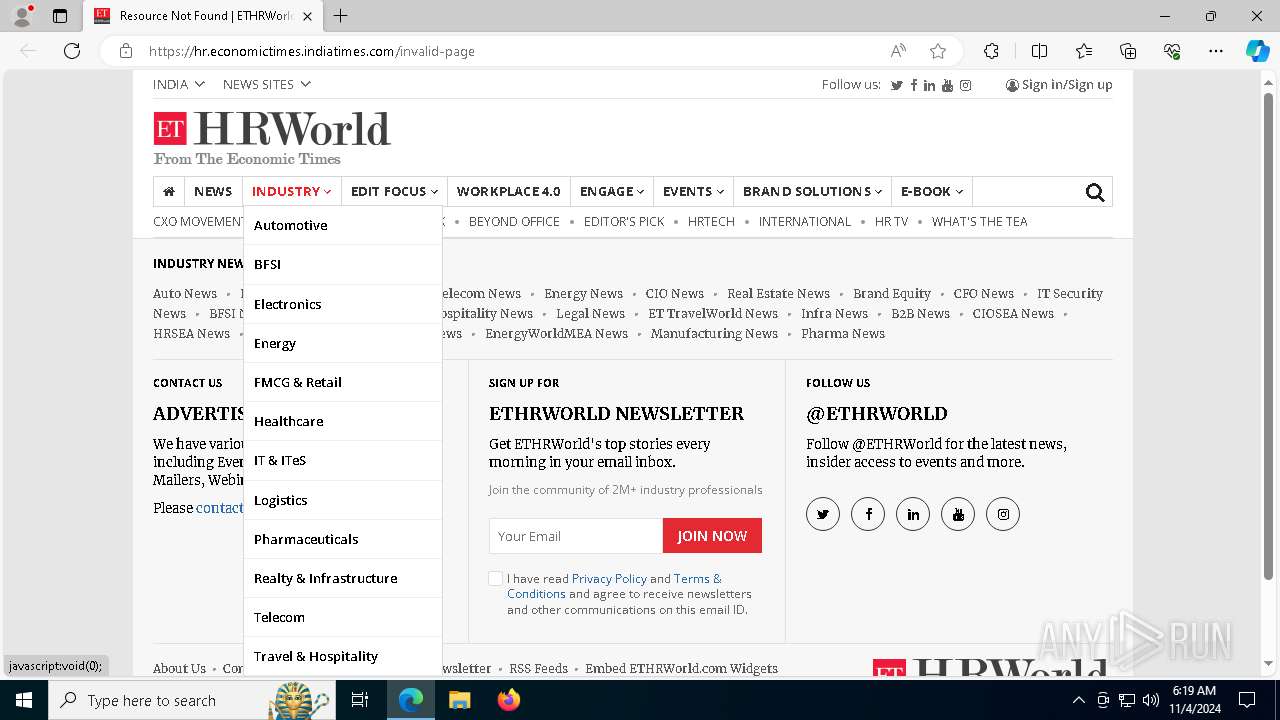Screen dimensions: 1280x720
Task: Click the Windows taskbar search box
Action: (x=191, y=700)
